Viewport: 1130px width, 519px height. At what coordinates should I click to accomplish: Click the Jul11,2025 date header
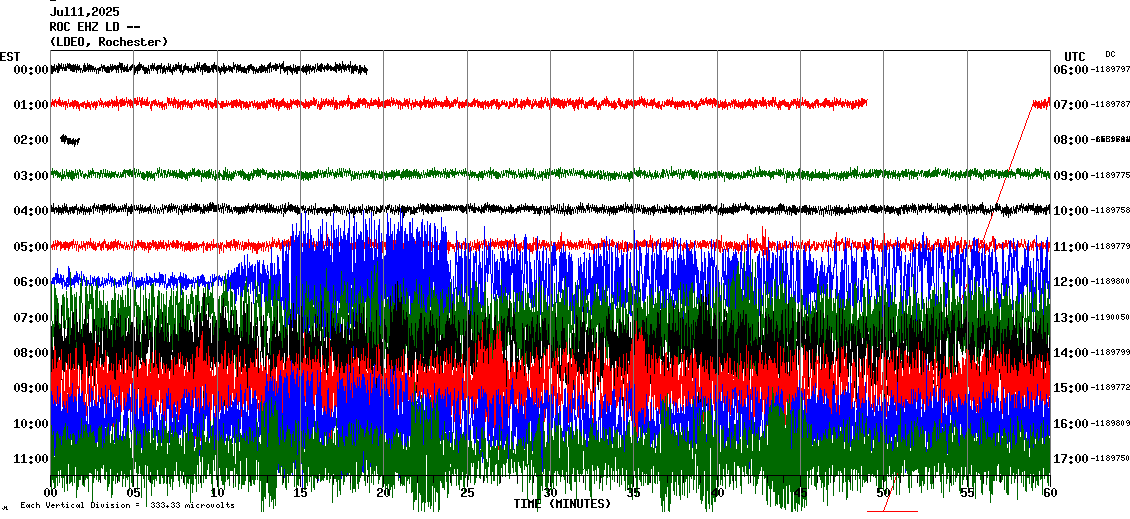[85, 12]
